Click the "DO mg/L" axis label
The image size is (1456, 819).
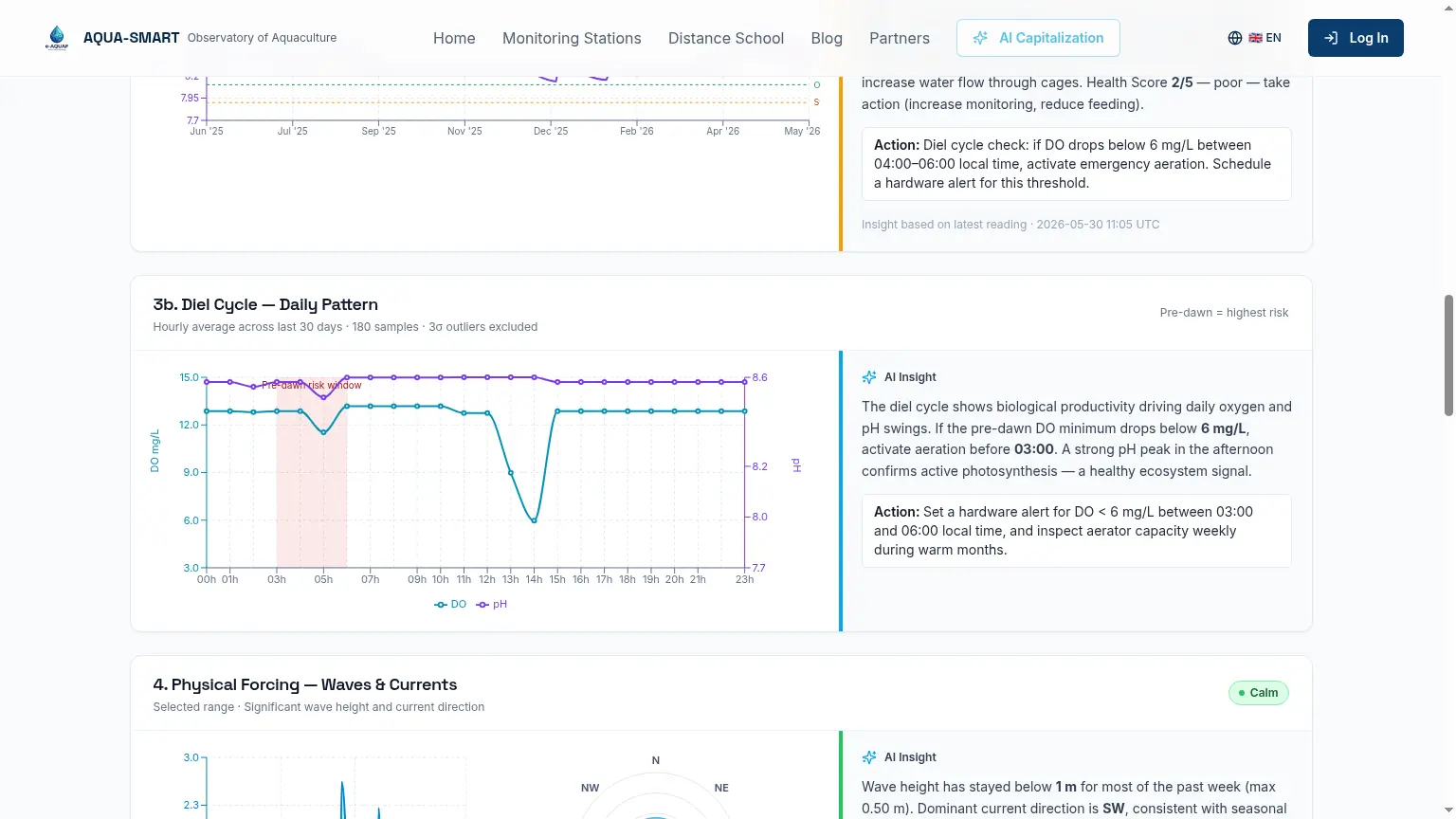click(x=155, y=451)
